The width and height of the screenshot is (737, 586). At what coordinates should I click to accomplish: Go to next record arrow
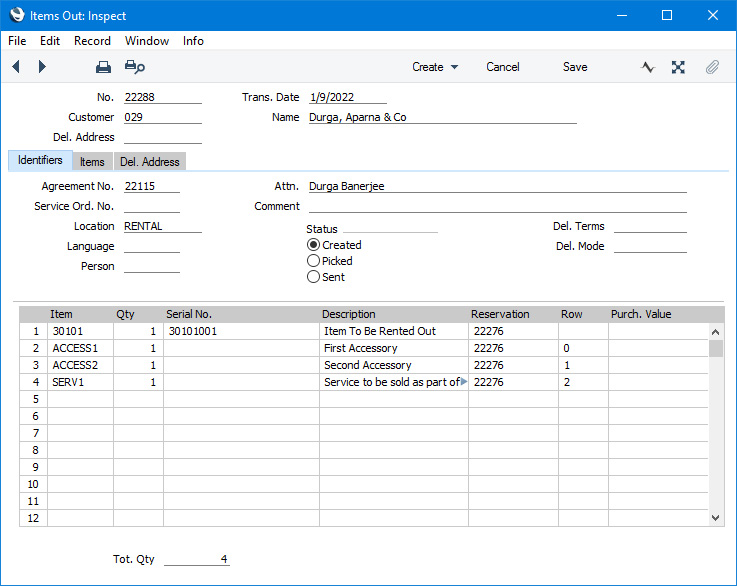tap(42, 67)
